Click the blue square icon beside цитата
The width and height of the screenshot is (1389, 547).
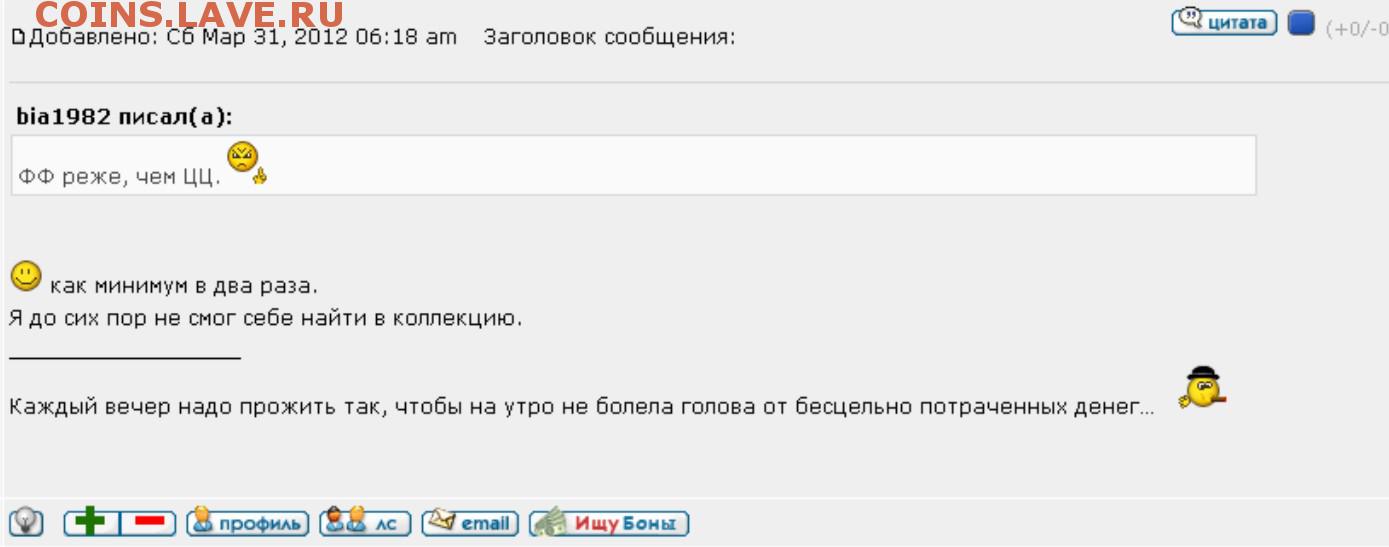click(1300, 23)
